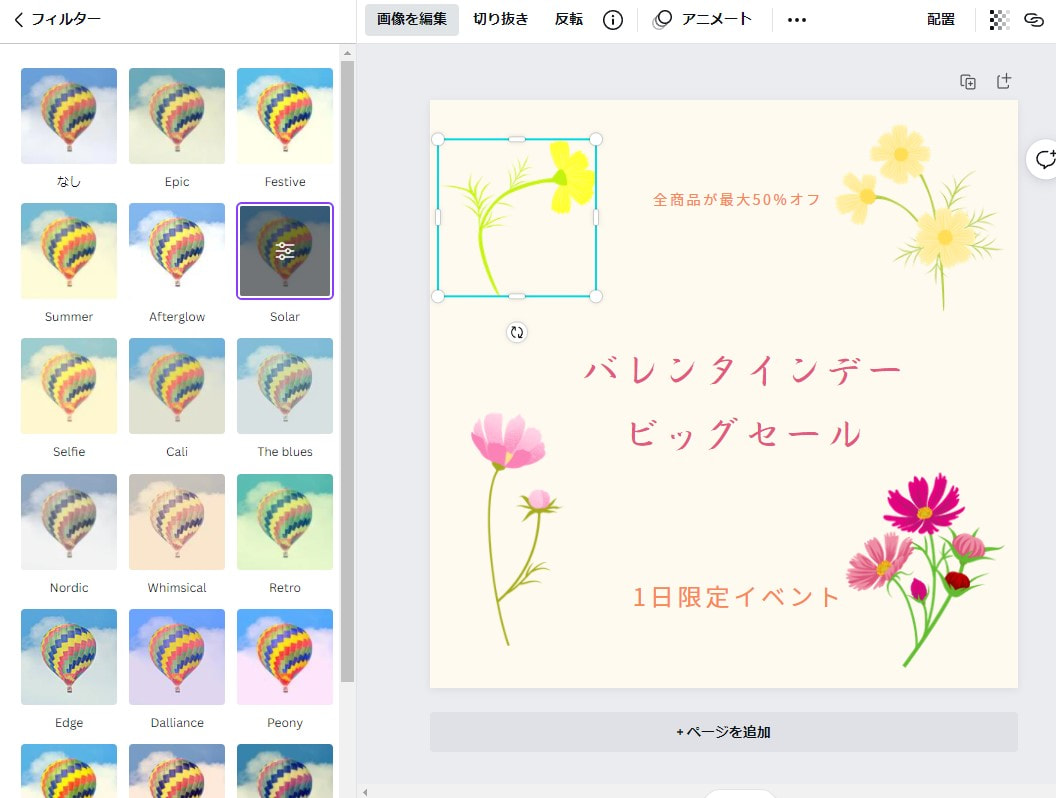Apply the Epic filter thumbnail
Image resolution: width=1056 pixels, height=798 pixels.
177,116
